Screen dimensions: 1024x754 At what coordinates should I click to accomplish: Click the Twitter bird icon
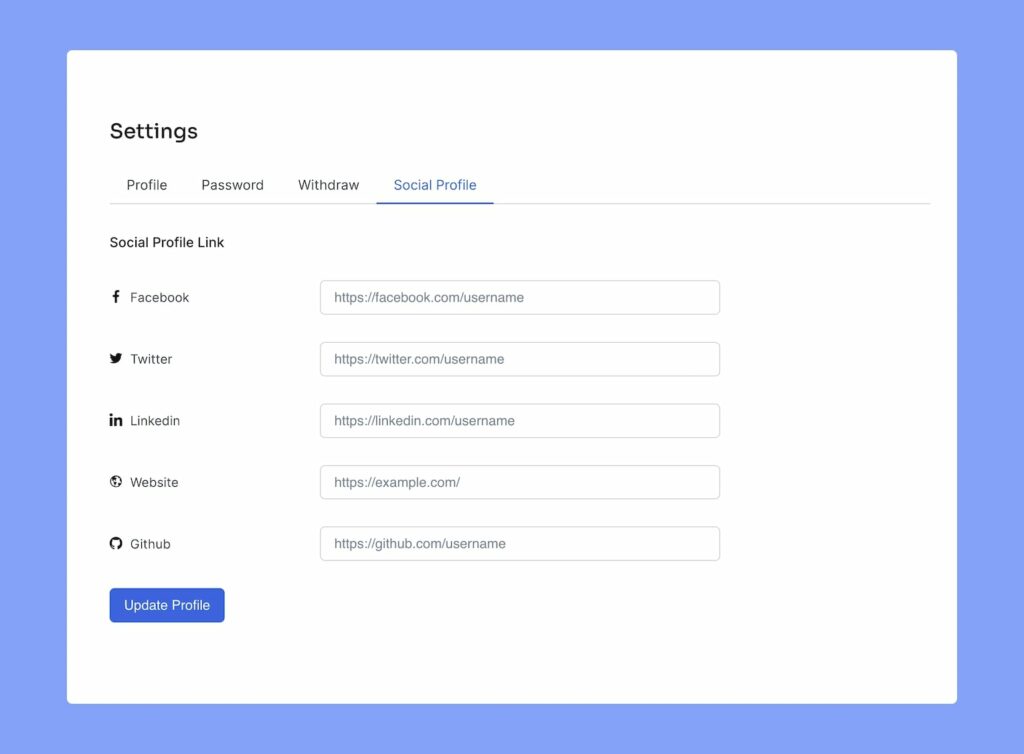(x=116, y=358)
